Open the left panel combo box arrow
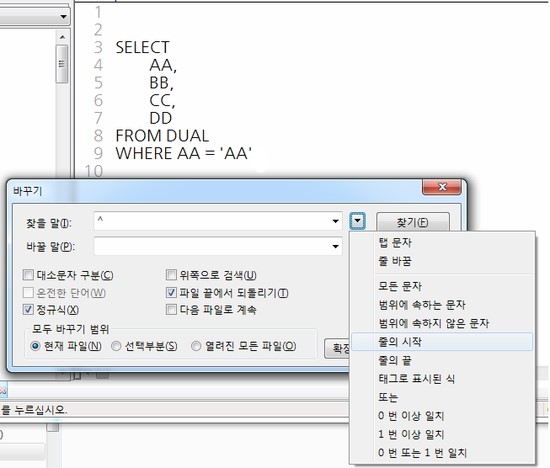 coord(63,16)
